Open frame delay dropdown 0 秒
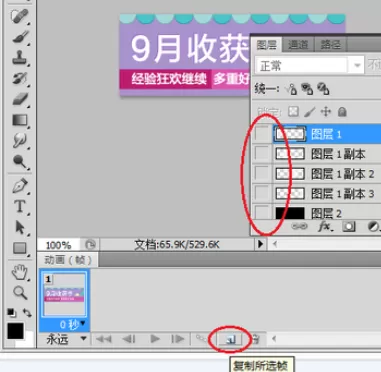 coord(72,324)
